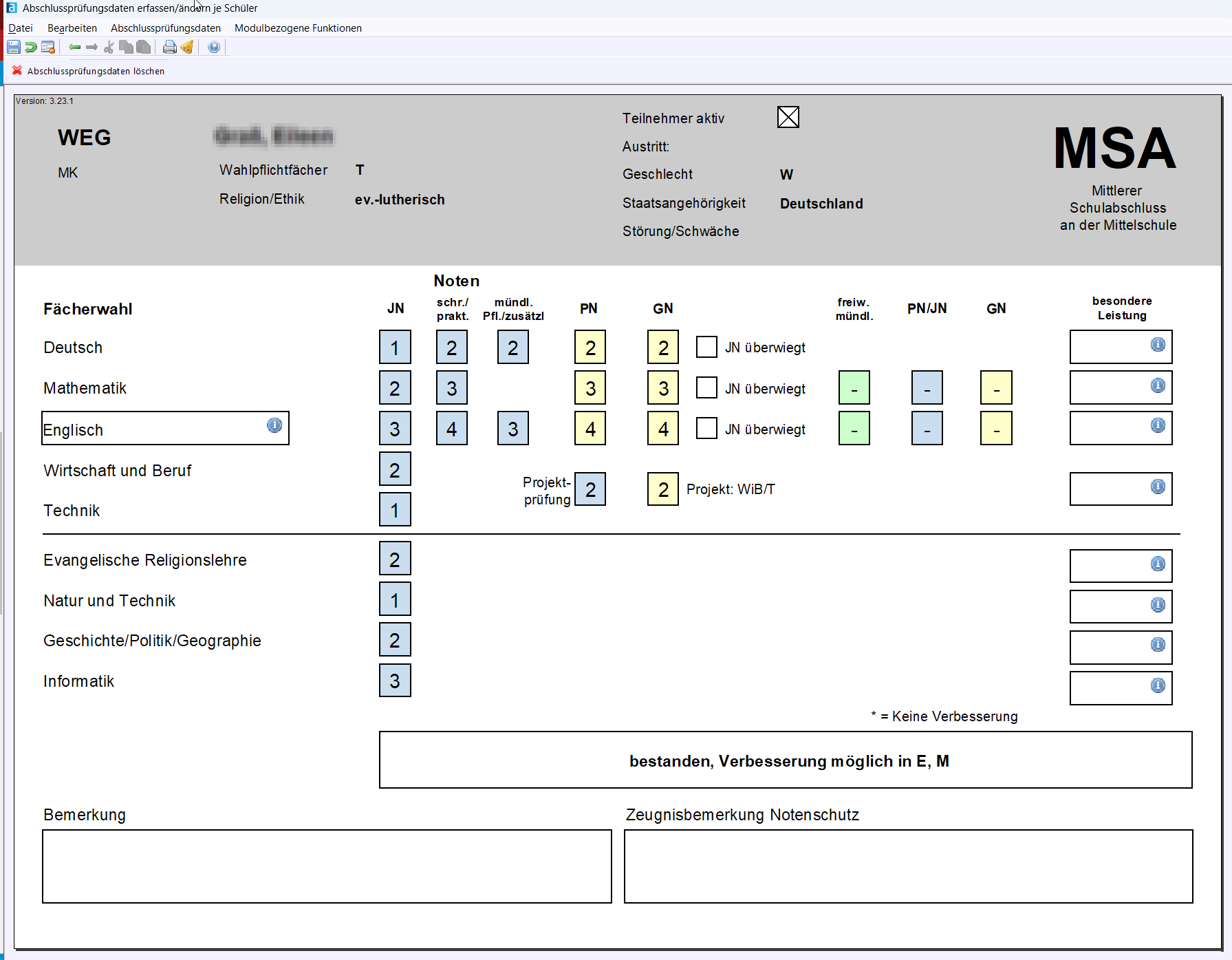Image resolution: width=1232 pixels, height=960 pixels.
Task: Click info icon in Geschichte/Politik/Geographie row
Action: (1158, 644)
